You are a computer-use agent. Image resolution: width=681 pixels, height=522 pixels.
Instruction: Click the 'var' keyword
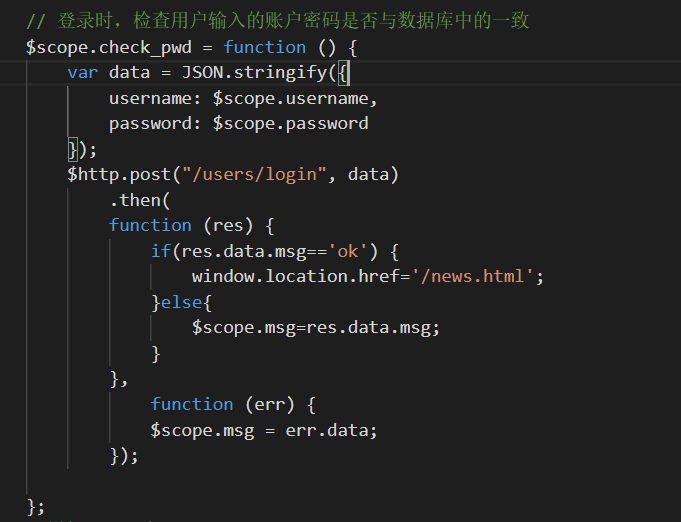tap(83, 73)
